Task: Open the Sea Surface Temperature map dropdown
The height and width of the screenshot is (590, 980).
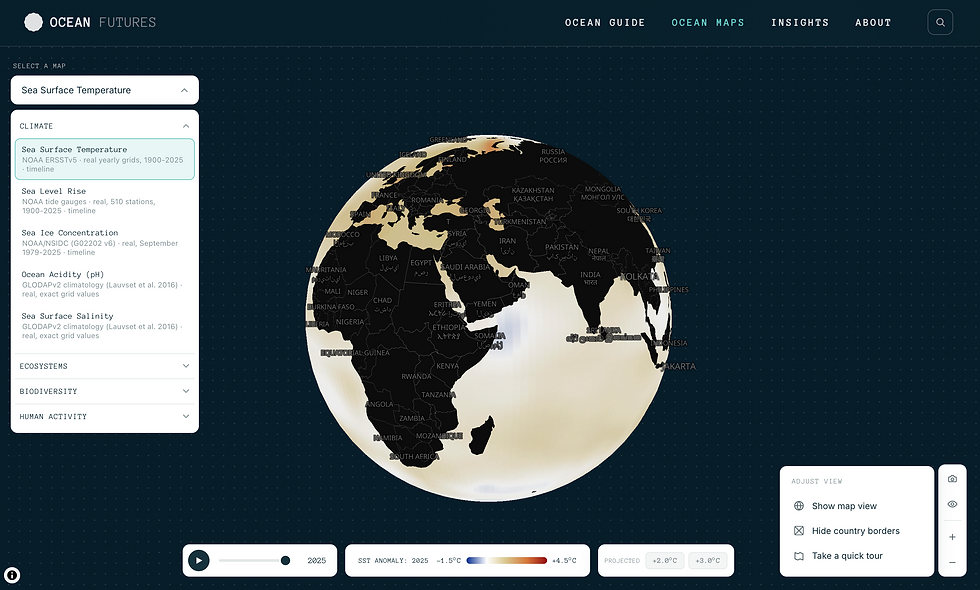Action: [x=105, y=90]
